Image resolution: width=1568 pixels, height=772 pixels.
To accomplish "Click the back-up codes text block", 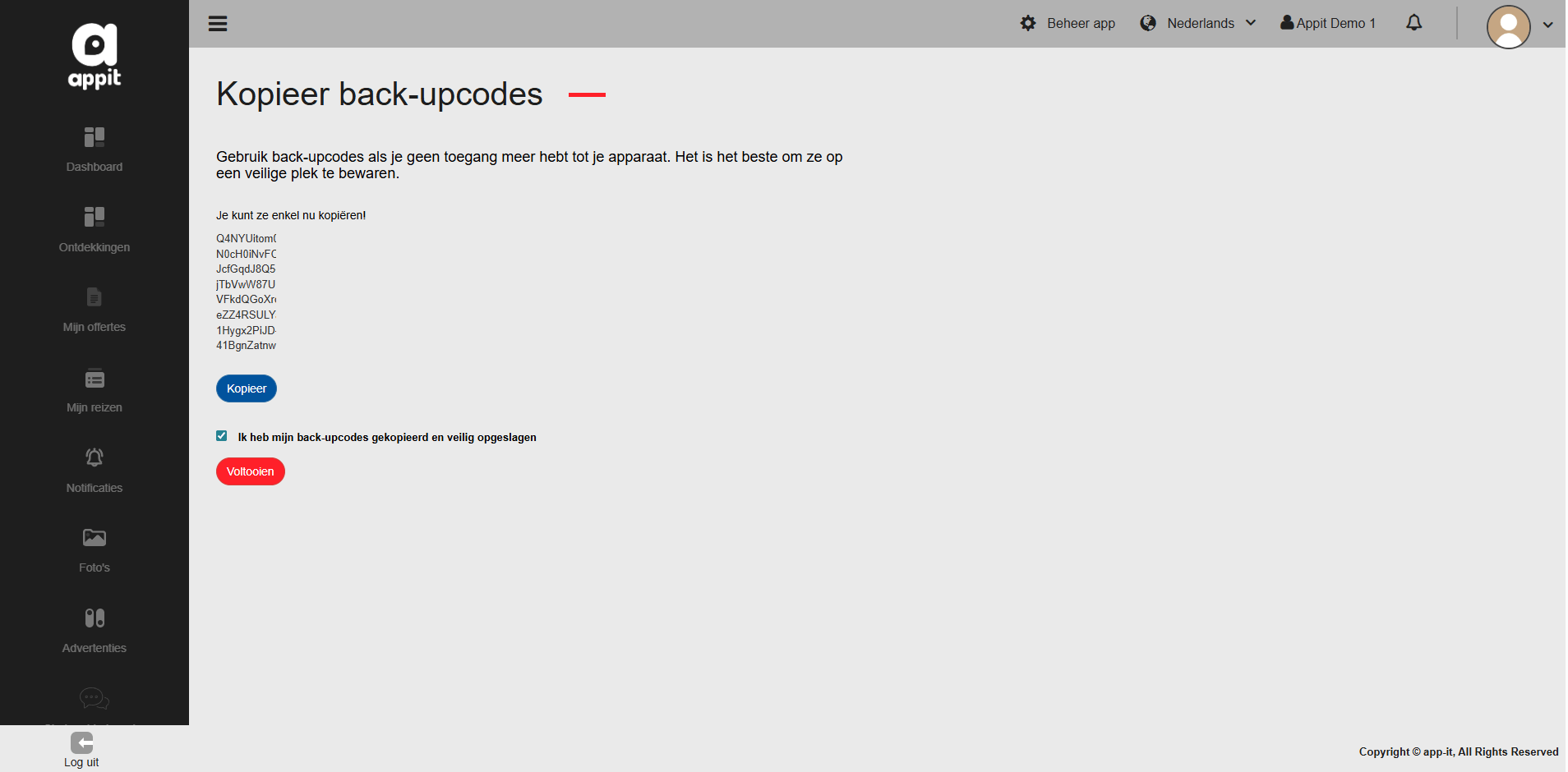I will pyautogui.click(x=247, y=292).
